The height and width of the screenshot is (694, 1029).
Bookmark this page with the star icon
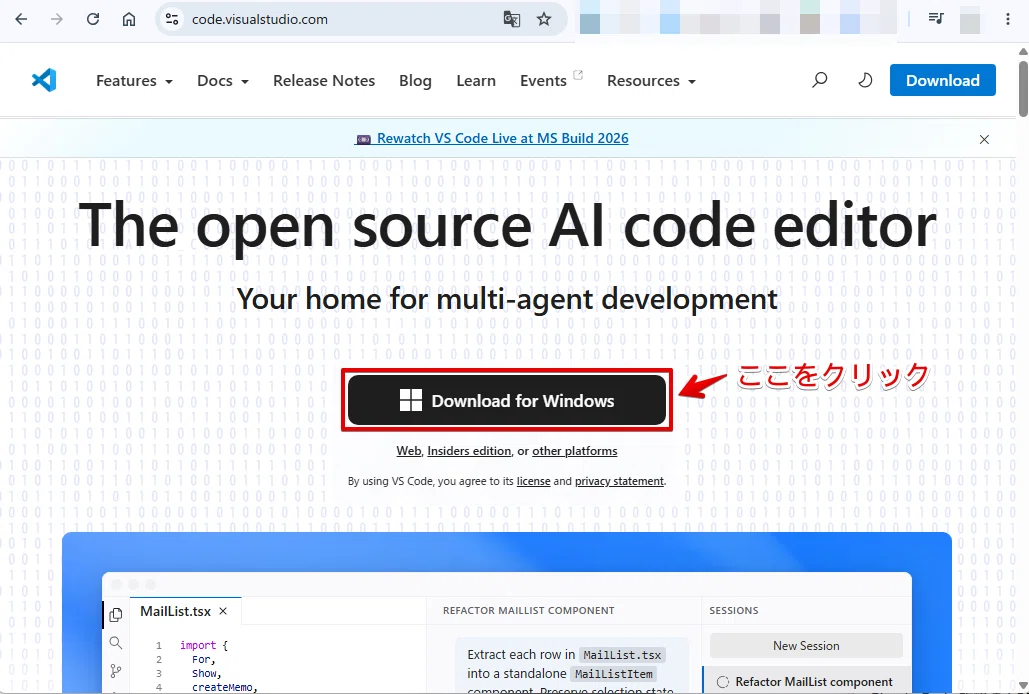coord(544,19)
